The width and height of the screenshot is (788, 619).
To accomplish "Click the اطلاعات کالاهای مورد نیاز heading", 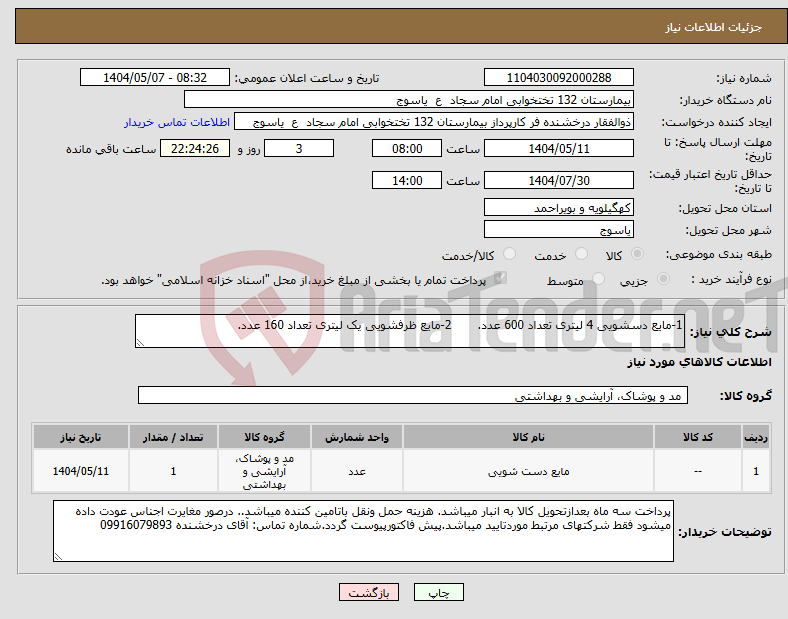I will [699, 362].
